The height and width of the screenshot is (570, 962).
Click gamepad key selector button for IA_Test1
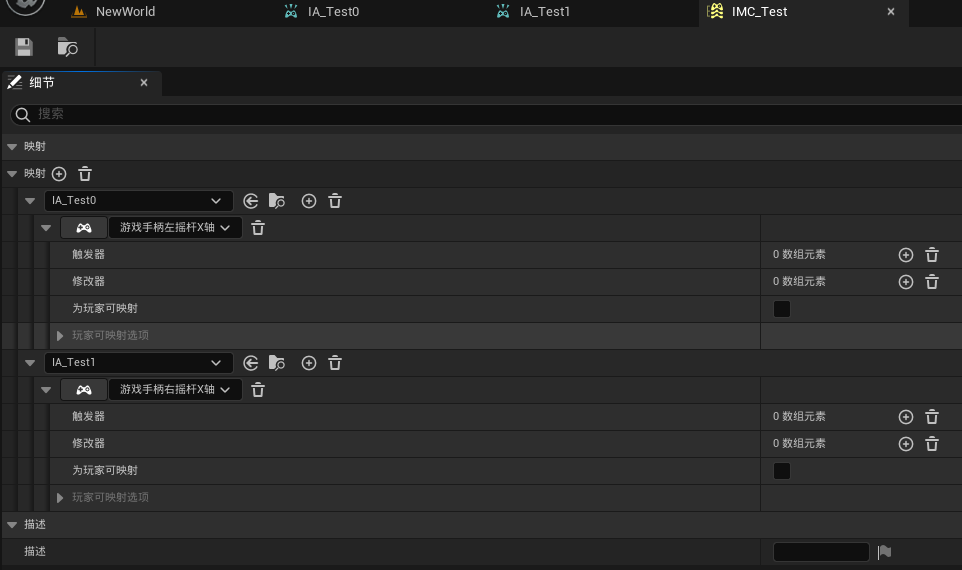pyautogui.click(x=84, y=390)
